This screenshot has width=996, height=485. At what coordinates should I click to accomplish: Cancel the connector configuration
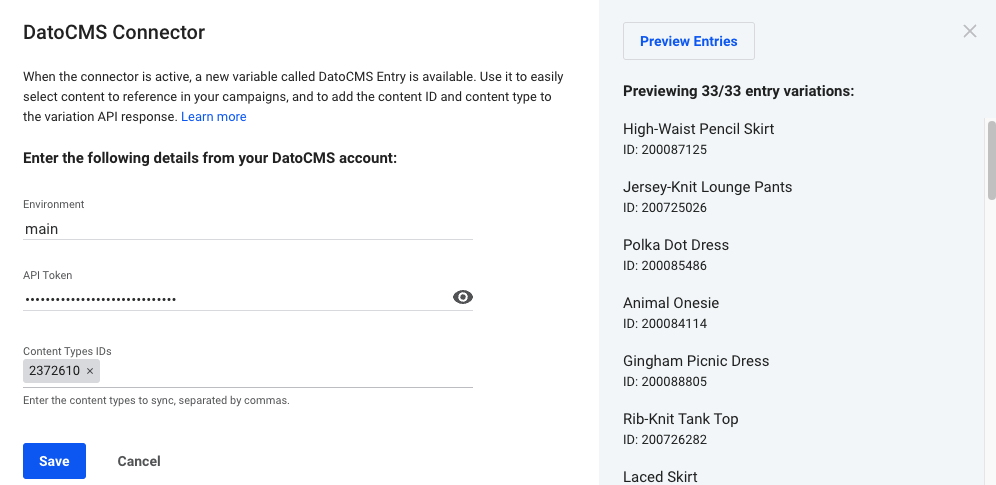click(138, 461)
